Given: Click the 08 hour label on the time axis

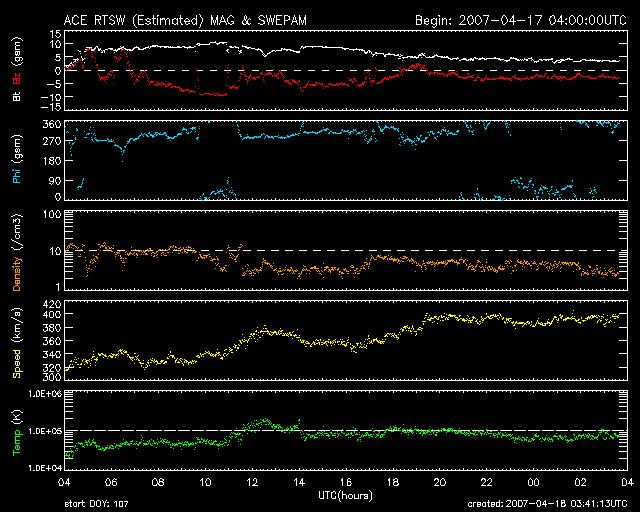Looking at the screenshot, I should point(158,483).
